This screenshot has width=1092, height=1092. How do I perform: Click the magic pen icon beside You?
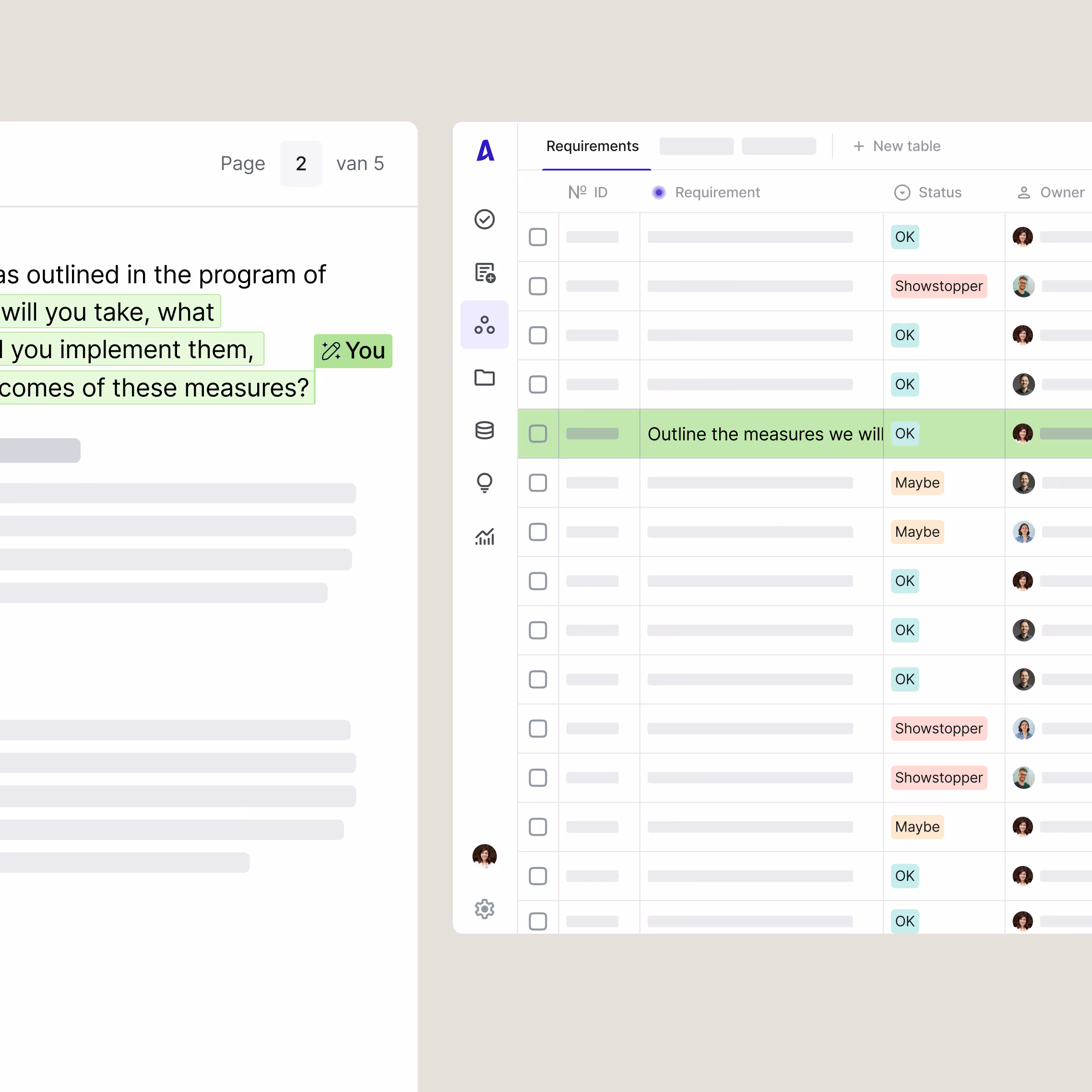(331, 351)
